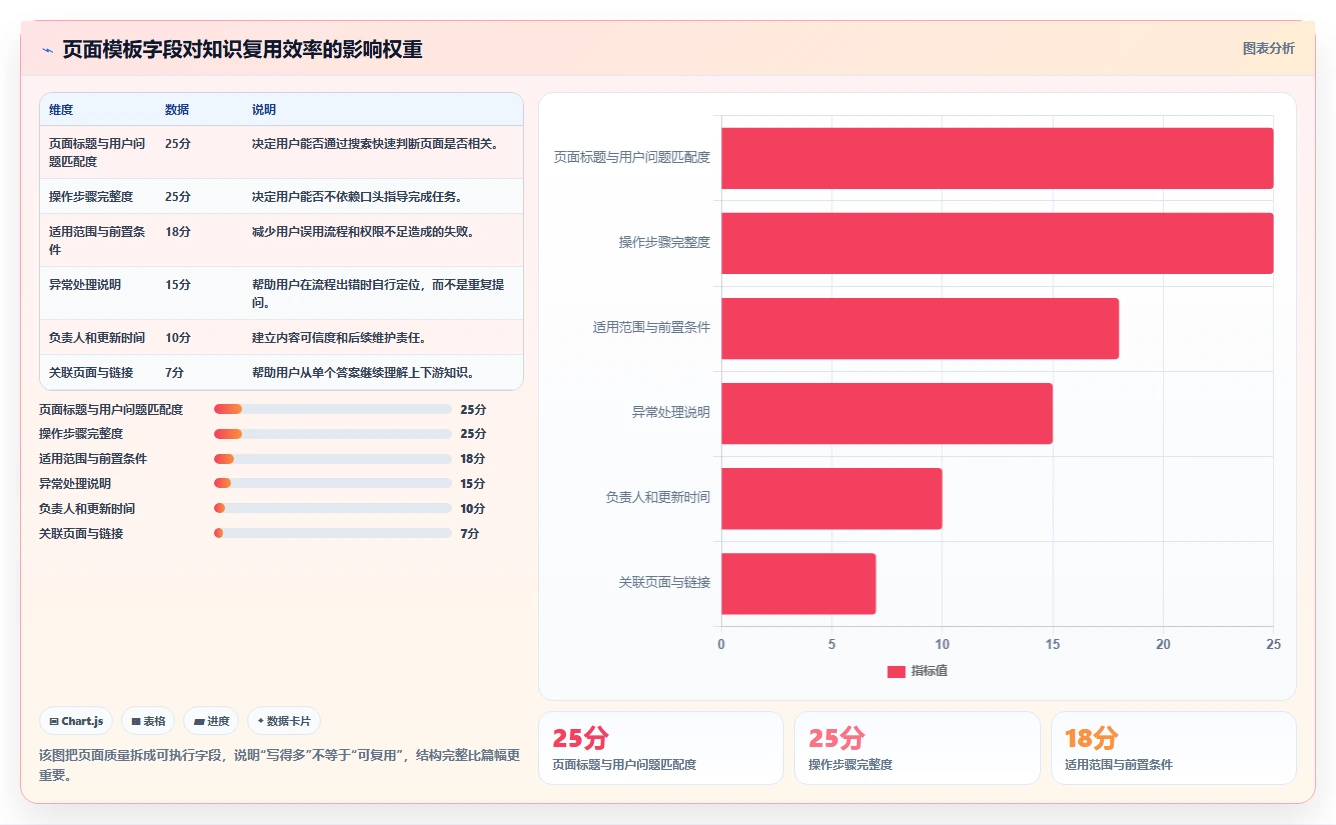Click the red 指标值 legend color box
Screen dimensions: 1336x825
(x=896, y=672)
